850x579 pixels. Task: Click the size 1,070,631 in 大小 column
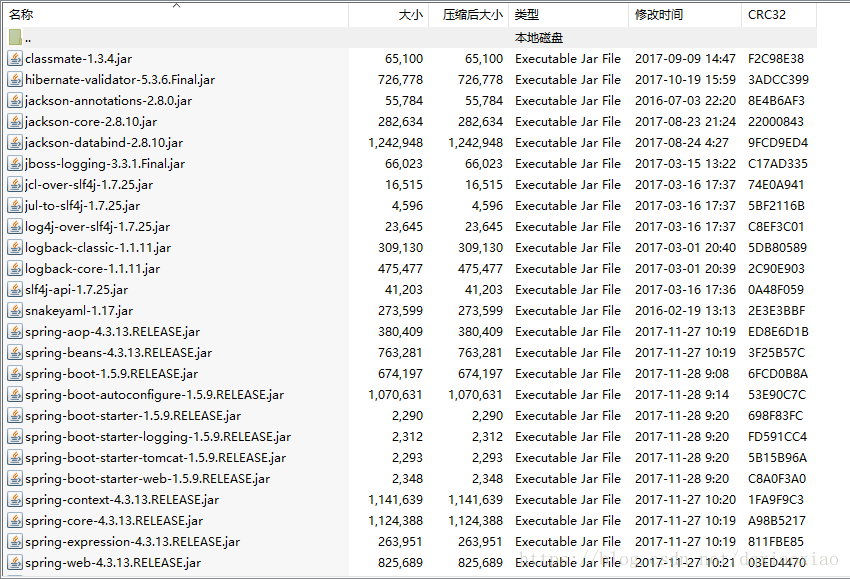(x=396, y=395)
